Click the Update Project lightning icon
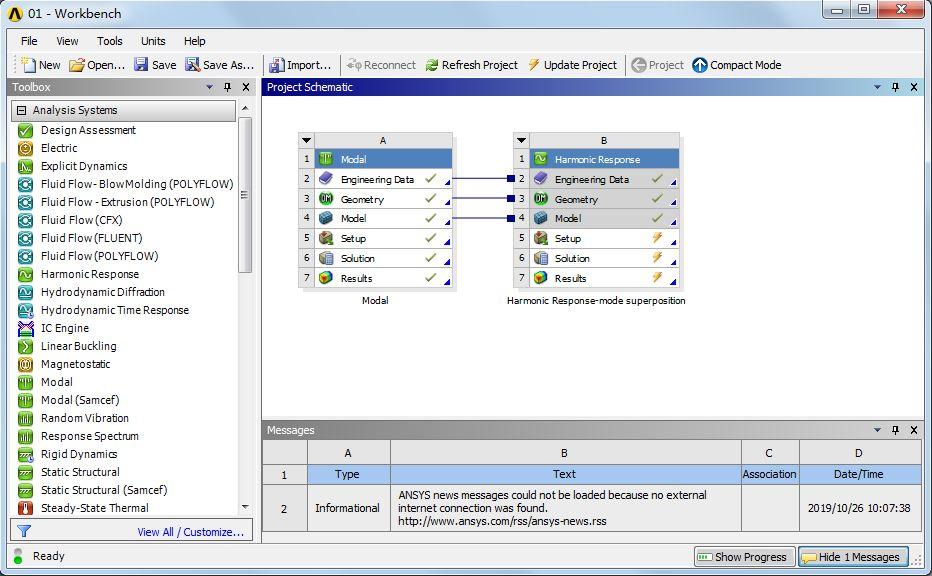 pos(534,65)
